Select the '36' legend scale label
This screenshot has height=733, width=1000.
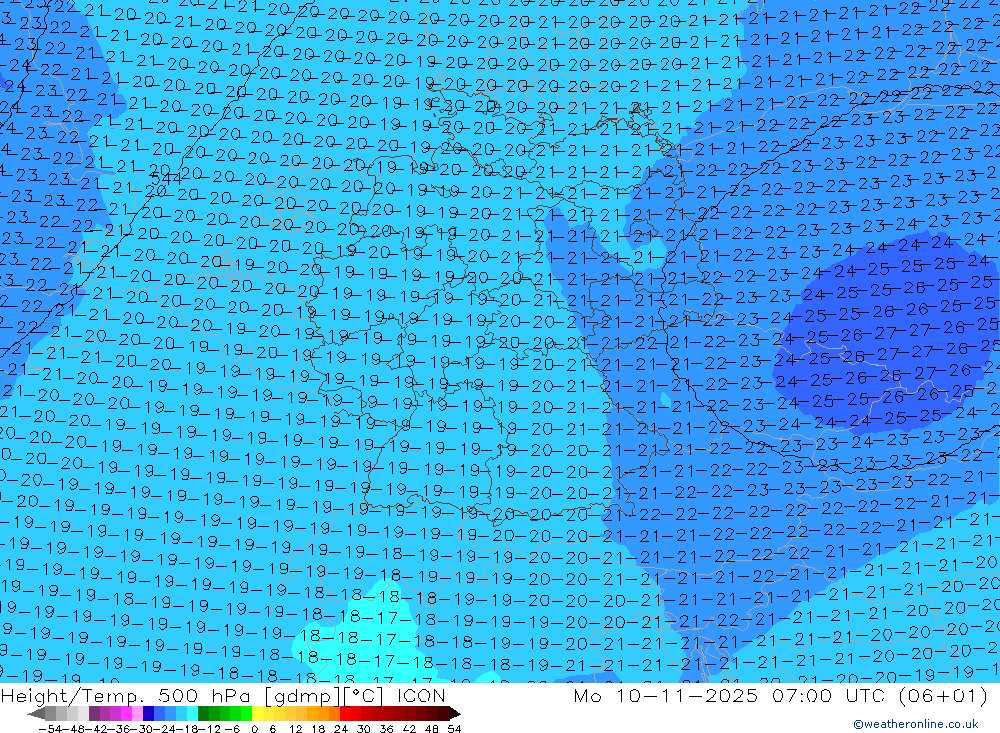[x=386, y=729]
